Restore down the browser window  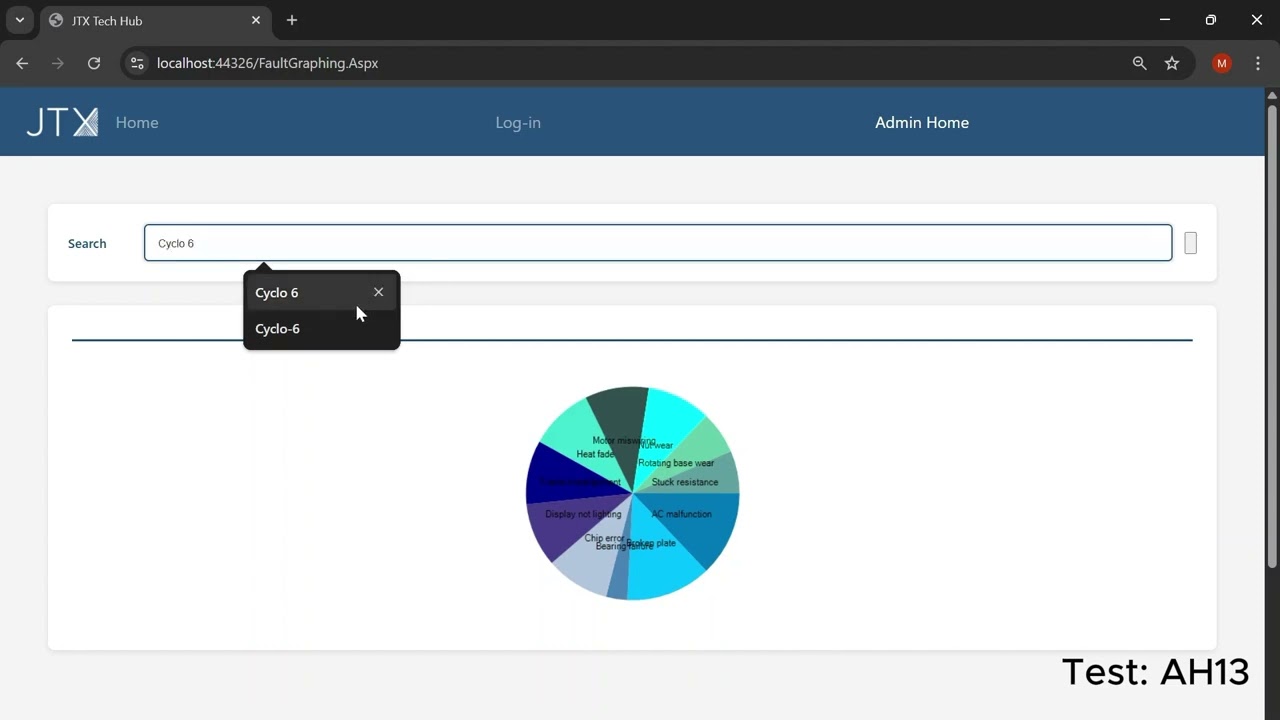click(1211, 20)
